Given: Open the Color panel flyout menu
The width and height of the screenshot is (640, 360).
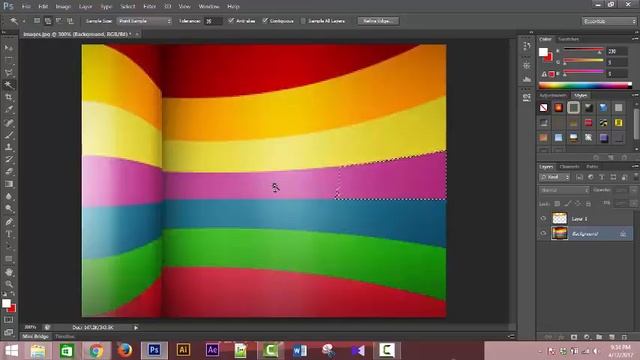Looking at the screenshot, I should (x=635, y=39).
